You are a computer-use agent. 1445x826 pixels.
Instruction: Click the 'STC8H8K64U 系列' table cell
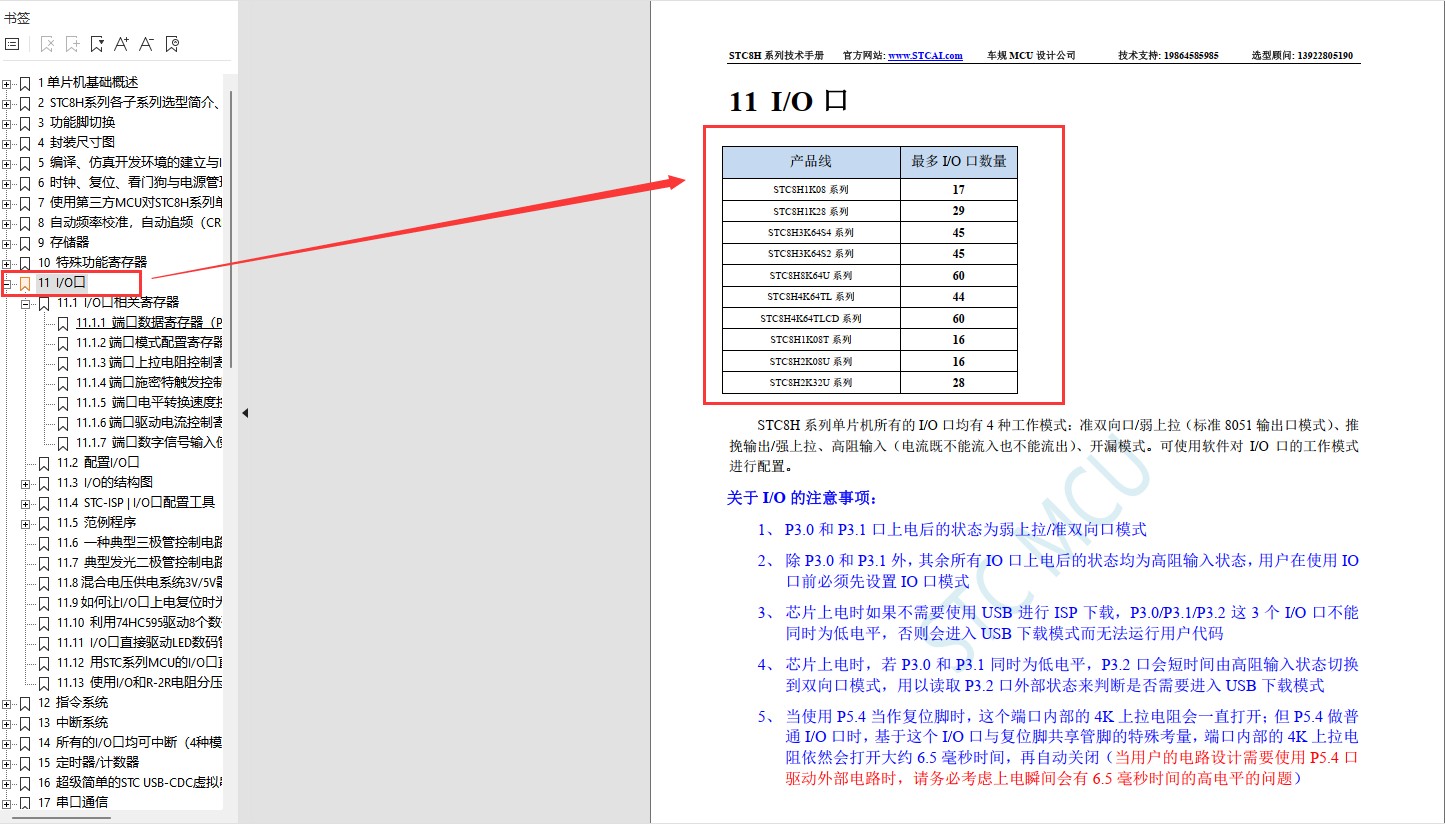(x=811, y=275)
